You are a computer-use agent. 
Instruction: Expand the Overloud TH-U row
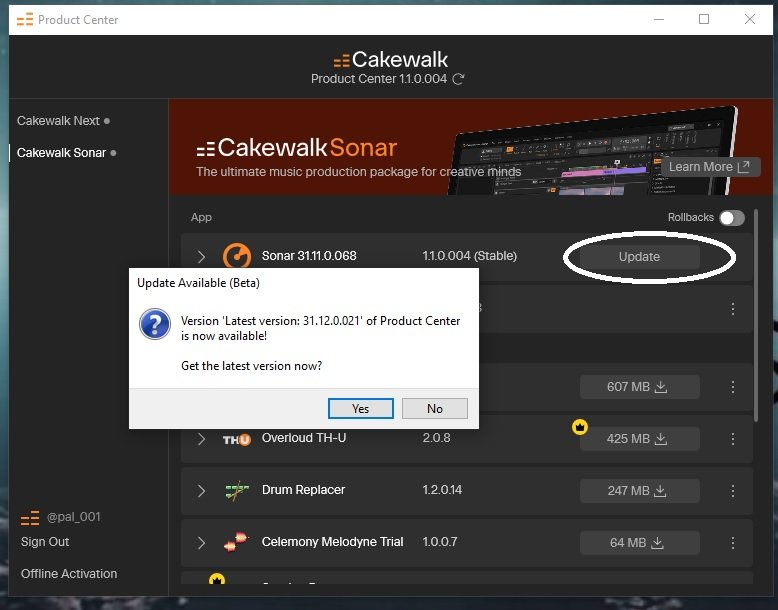tap(201, 439)
